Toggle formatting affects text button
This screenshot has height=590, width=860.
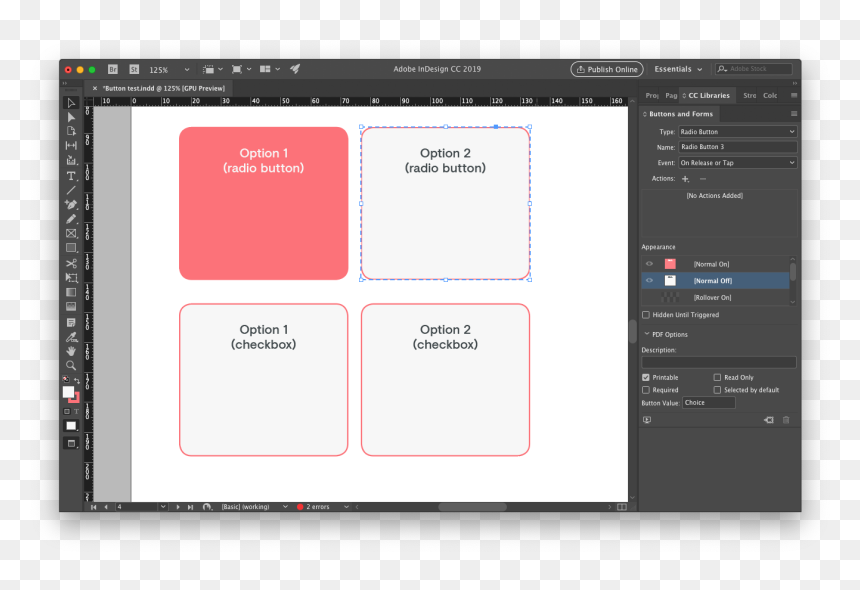[76, 411]
